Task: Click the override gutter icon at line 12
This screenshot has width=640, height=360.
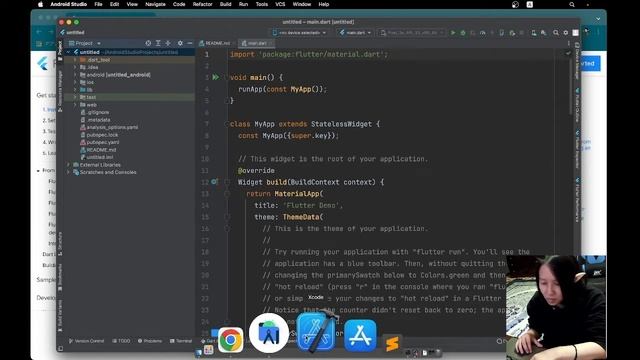Action: (x=214, y=182)
